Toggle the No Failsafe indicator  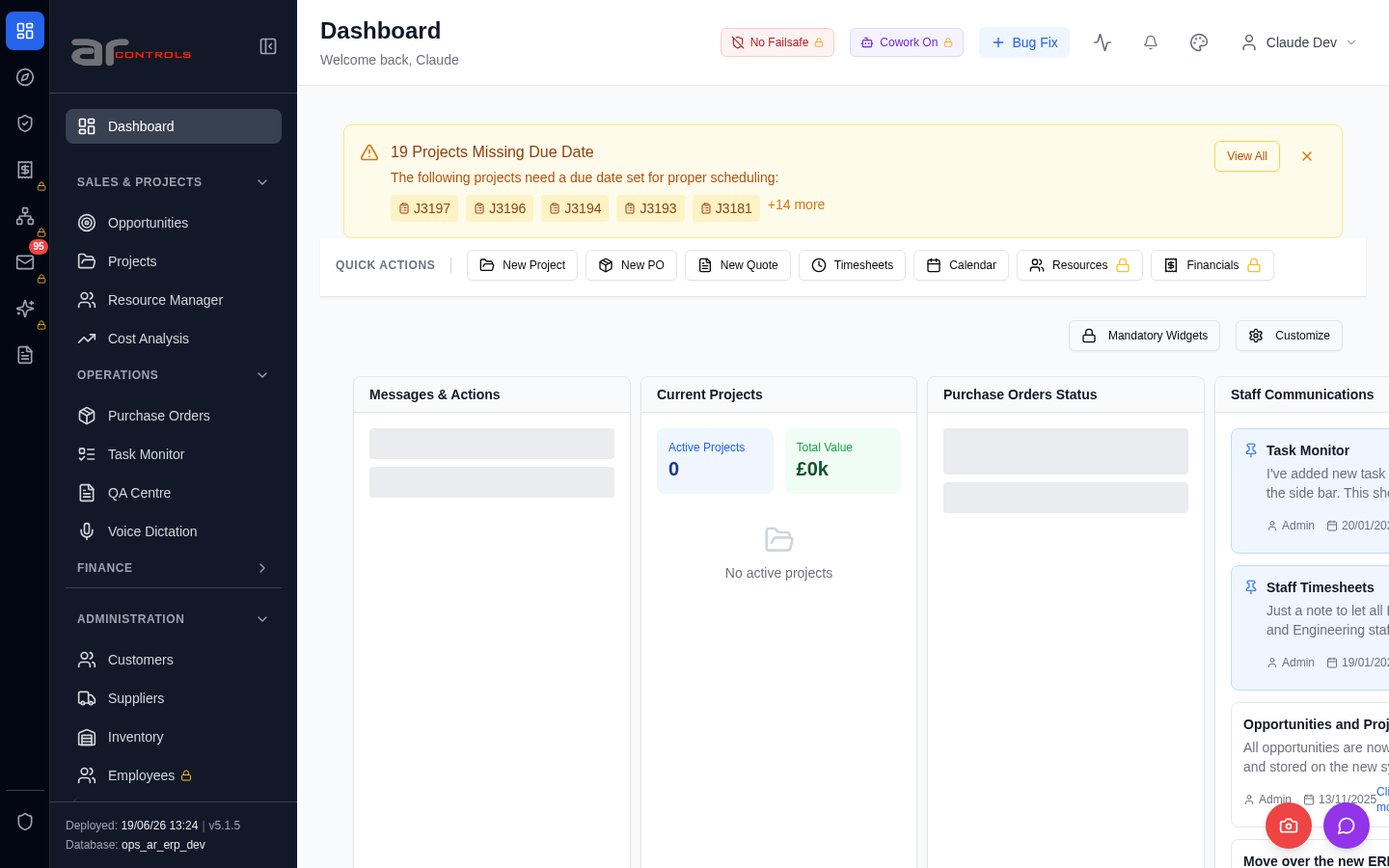[x=777, y=42]
